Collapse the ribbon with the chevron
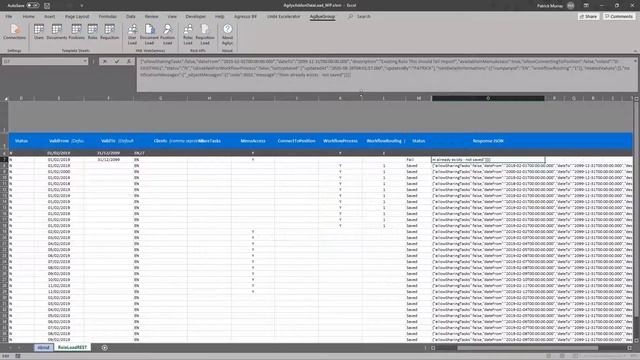This screenshot has width=640, height=360. [x=635, y=51]
